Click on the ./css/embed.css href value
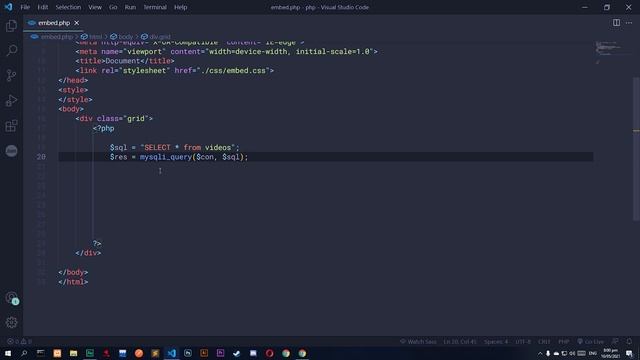 233,71
